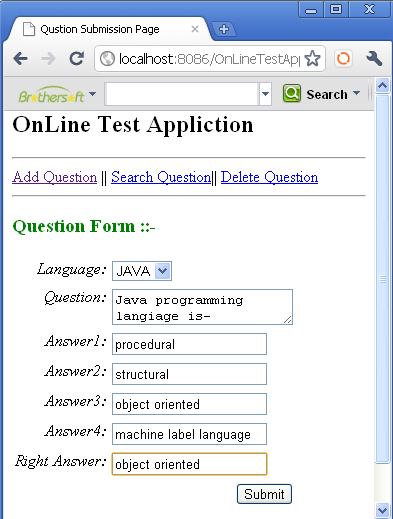Click the green Search magnifier icon
393x519 pixels.
(x=292, y=93)
